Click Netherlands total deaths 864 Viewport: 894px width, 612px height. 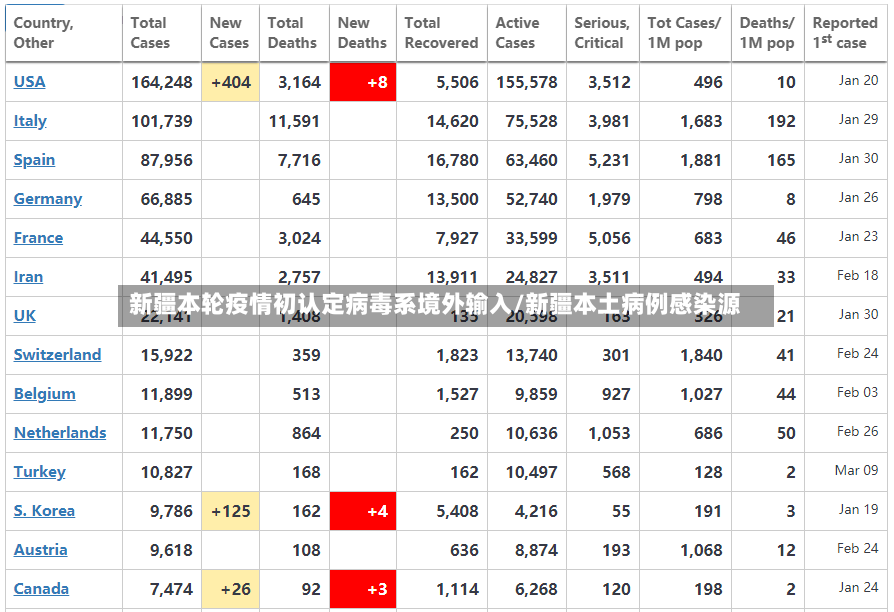[x=306, y=433]
